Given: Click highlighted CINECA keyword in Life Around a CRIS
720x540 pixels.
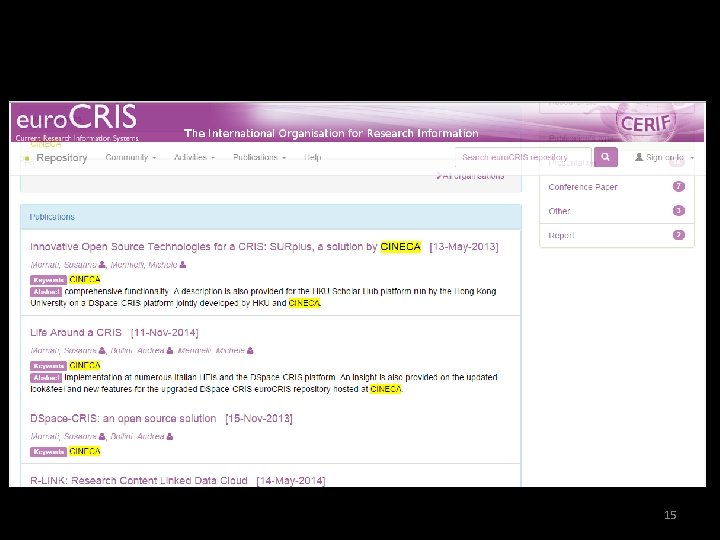Looking at the screenshot, I should [84, 366].
